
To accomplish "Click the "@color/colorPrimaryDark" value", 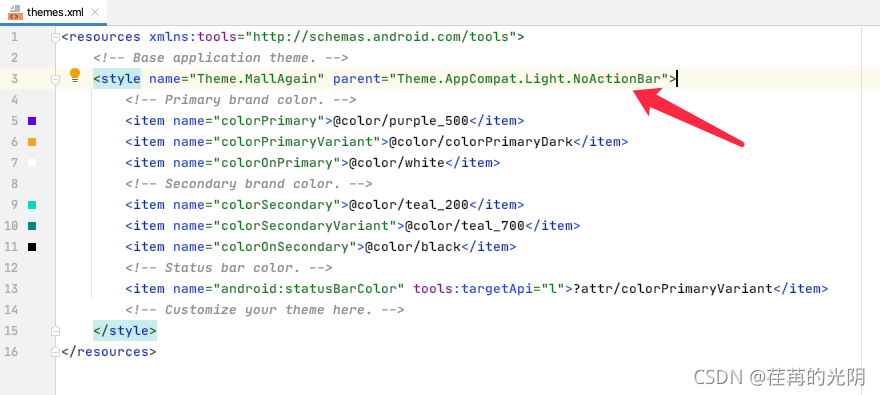I will 480,142.
